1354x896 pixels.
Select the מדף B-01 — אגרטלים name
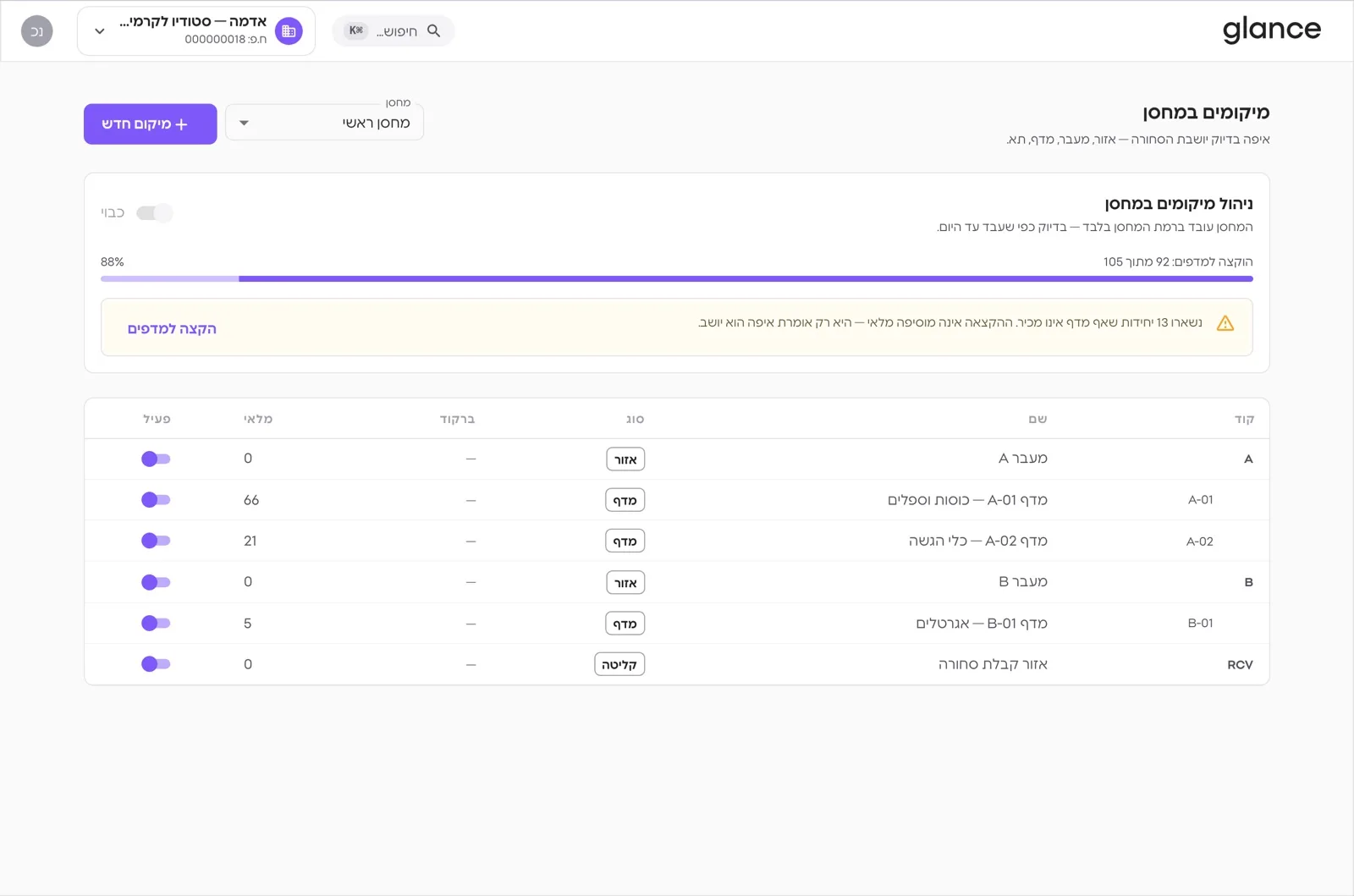tap(982, 624)
